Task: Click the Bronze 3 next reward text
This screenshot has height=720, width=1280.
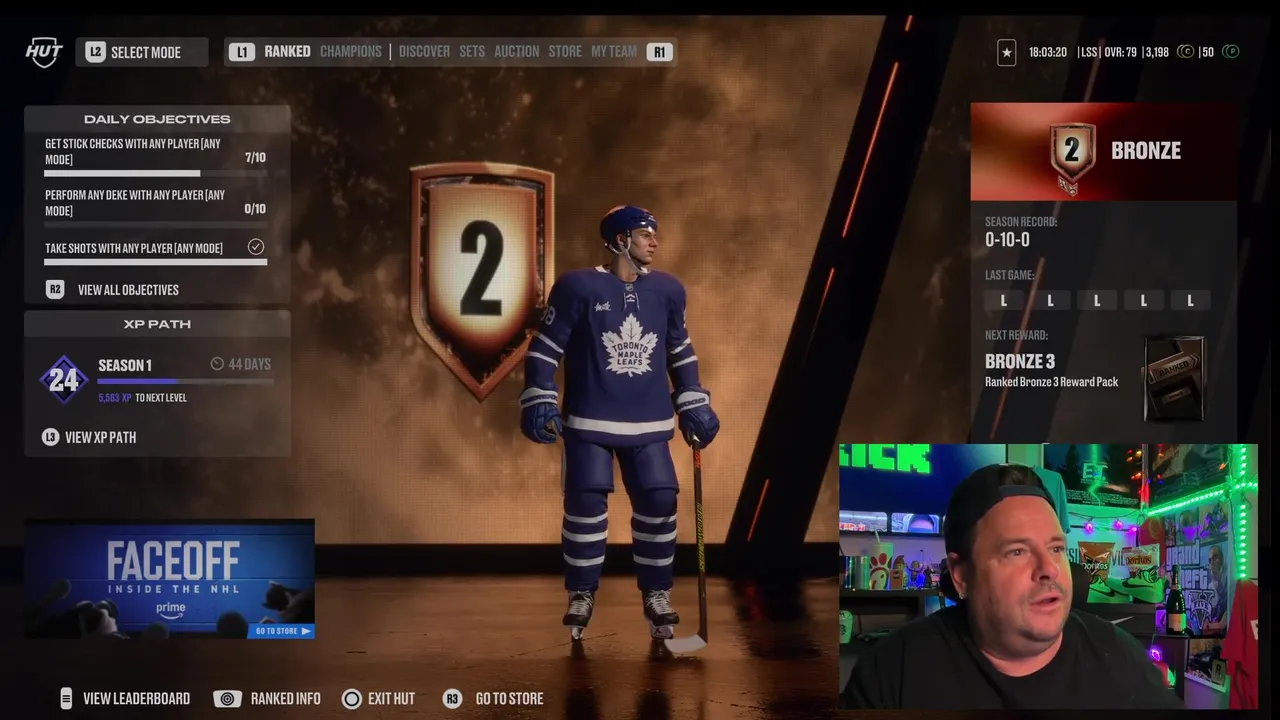Action: 1020,361
